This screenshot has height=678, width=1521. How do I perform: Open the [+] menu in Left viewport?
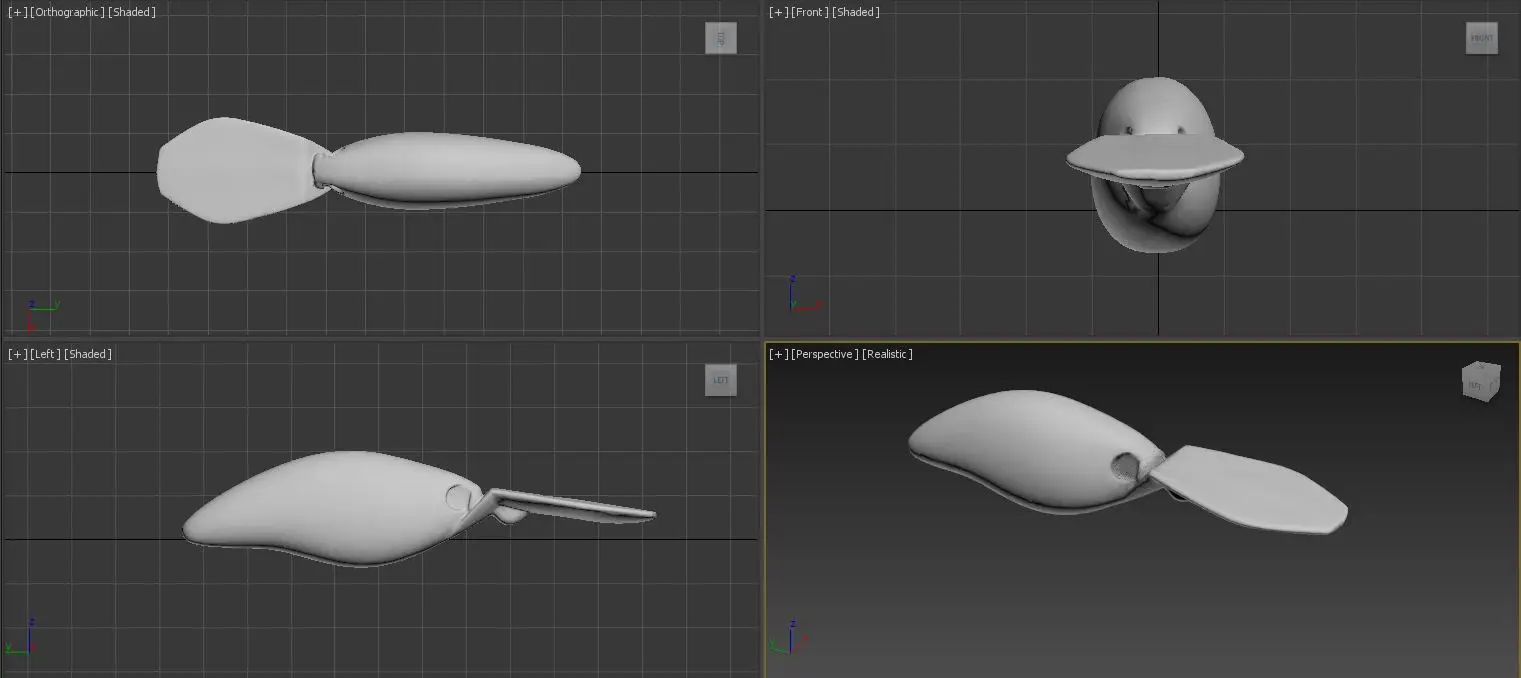[x=17, y=354]
